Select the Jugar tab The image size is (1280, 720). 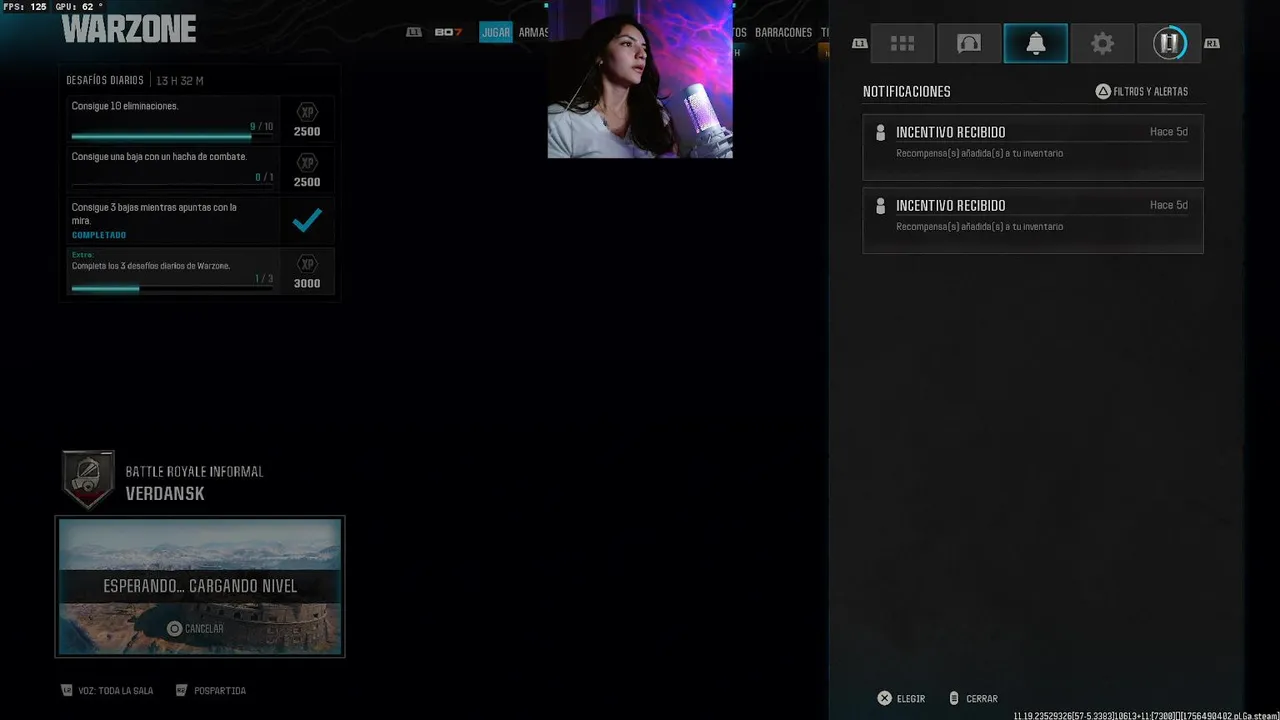click(x=496, y=32)
